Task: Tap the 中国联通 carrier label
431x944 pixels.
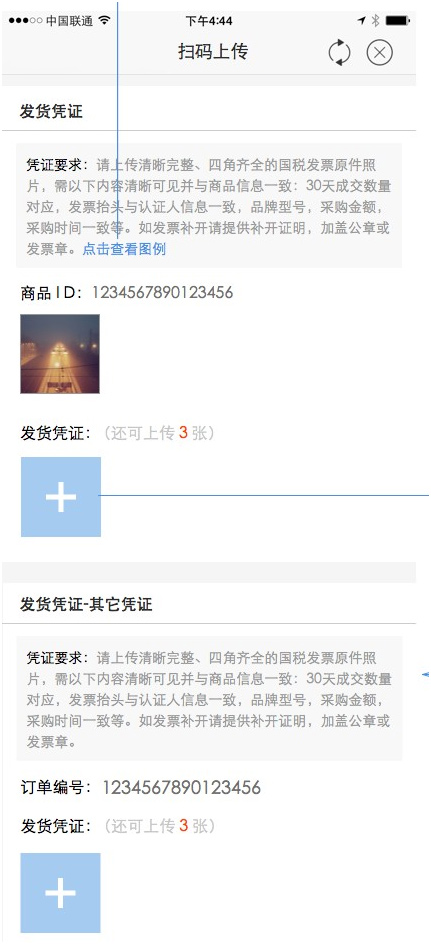Action: point(69,21)
